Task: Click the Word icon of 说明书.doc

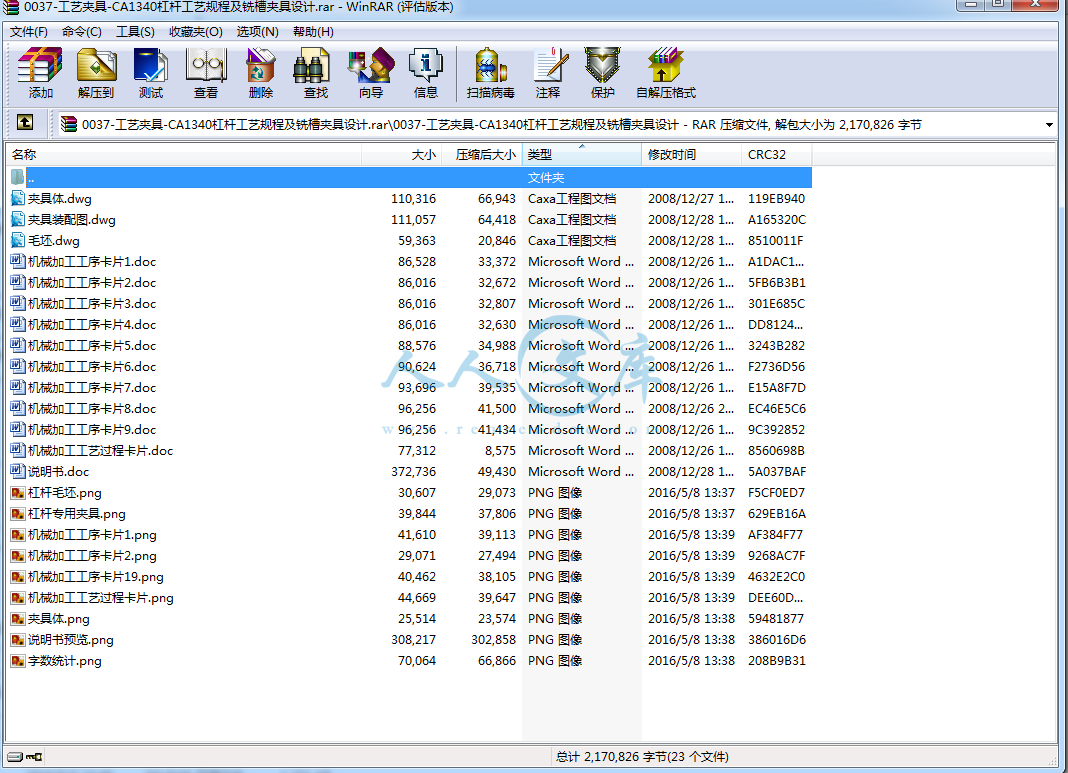Action: coord(18,471)
